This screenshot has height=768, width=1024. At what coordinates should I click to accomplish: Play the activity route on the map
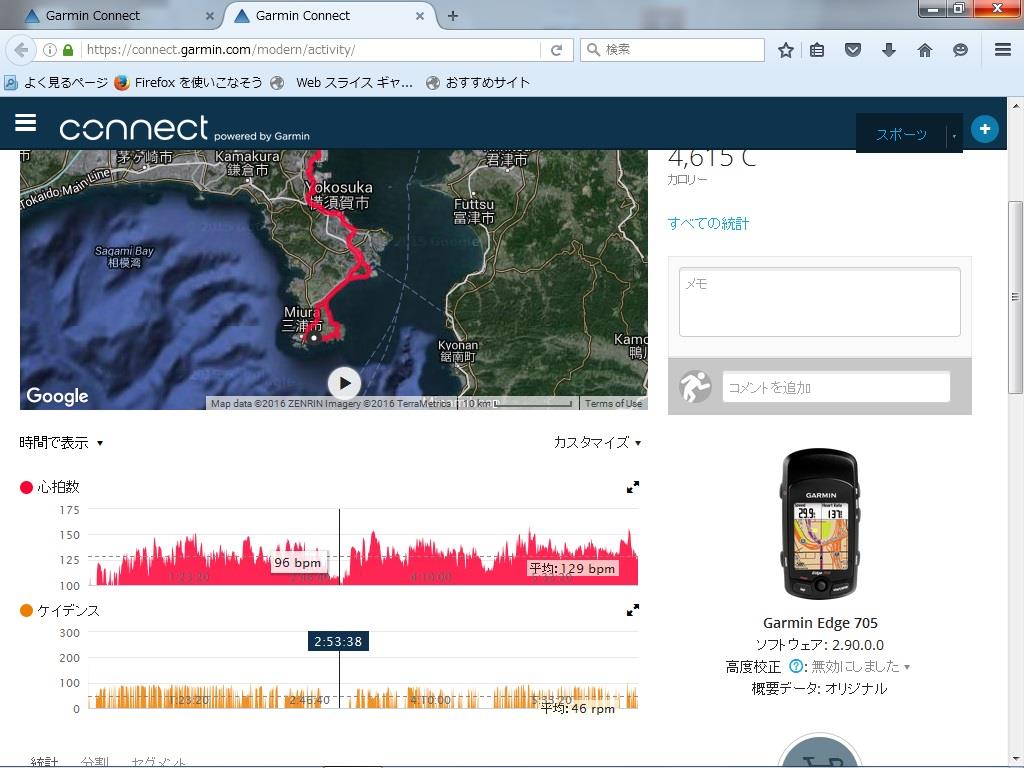tap(344, 383)
